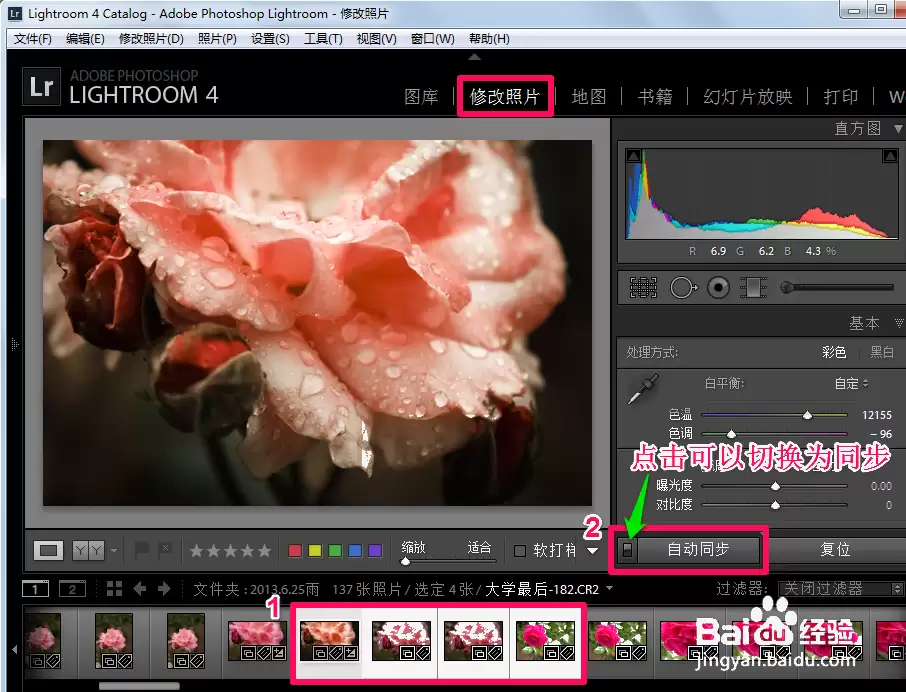Open the white balance 自定 dropdown
Viewport: 906px width, 692px height.
click(851, 384)
